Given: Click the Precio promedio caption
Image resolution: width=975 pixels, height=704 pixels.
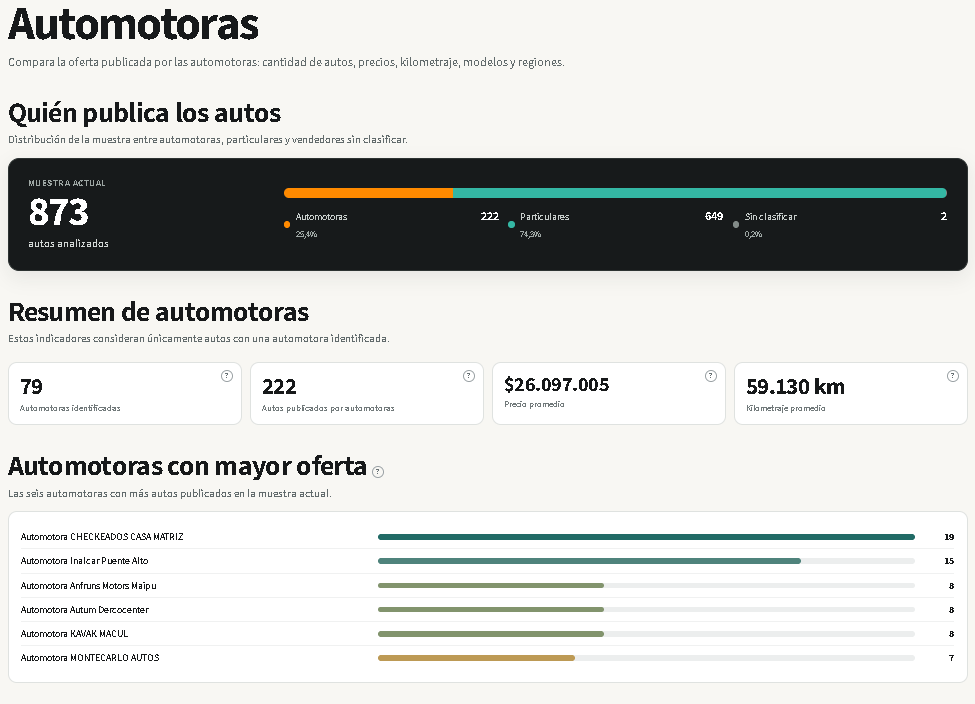Looking at the screenshot, I should click(x=534, y=404).
